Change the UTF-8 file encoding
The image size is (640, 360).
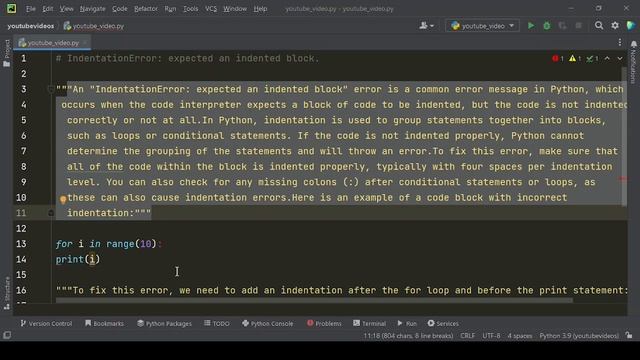pyautogui.click(x=491, y=336)
